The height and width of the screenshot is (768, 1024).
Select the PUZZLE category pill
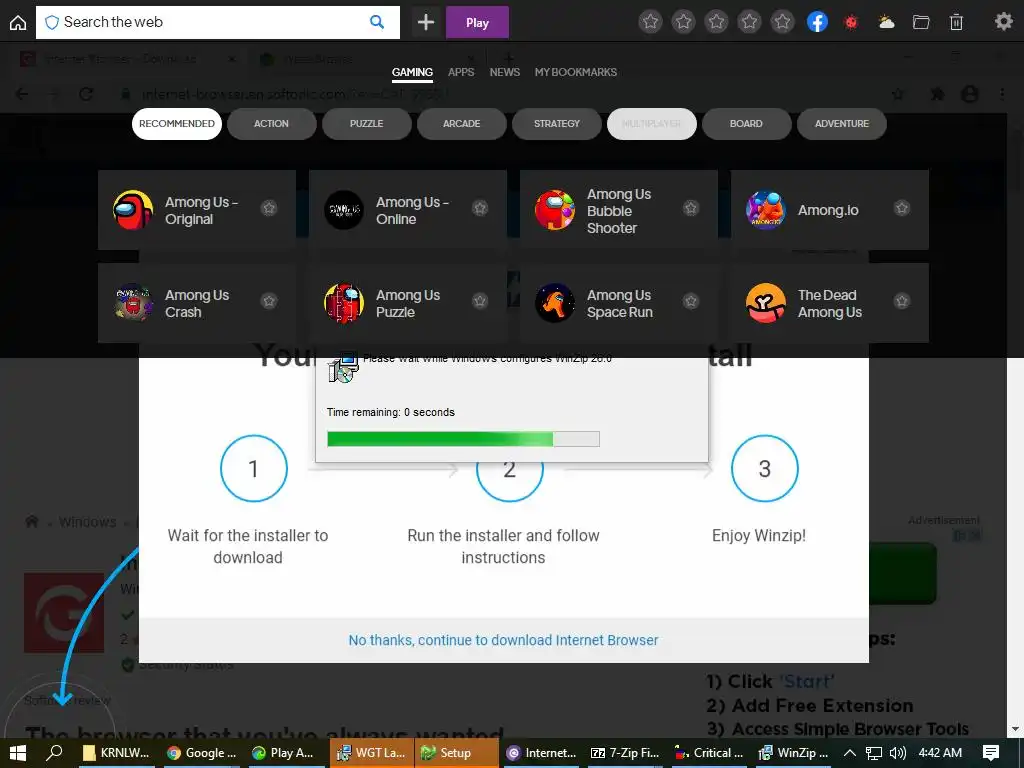click(x=366, y=124)
